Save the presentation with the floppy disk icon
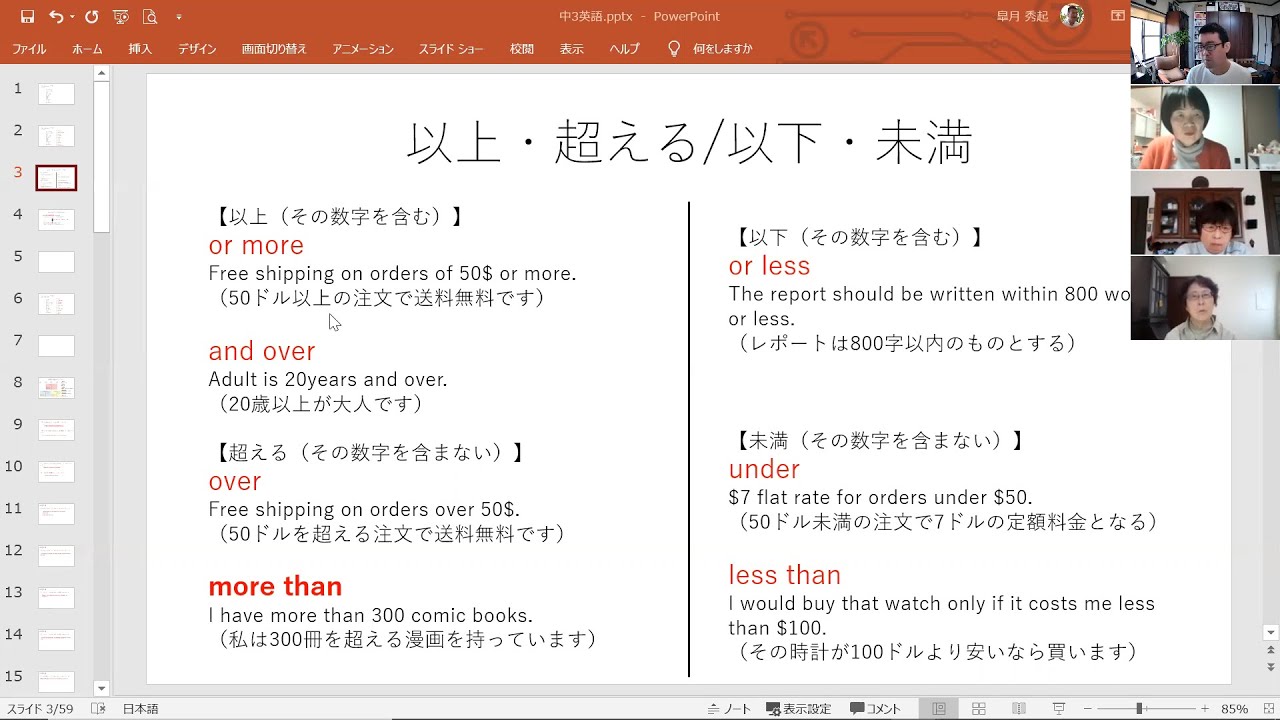 click(x=27, y=17)
